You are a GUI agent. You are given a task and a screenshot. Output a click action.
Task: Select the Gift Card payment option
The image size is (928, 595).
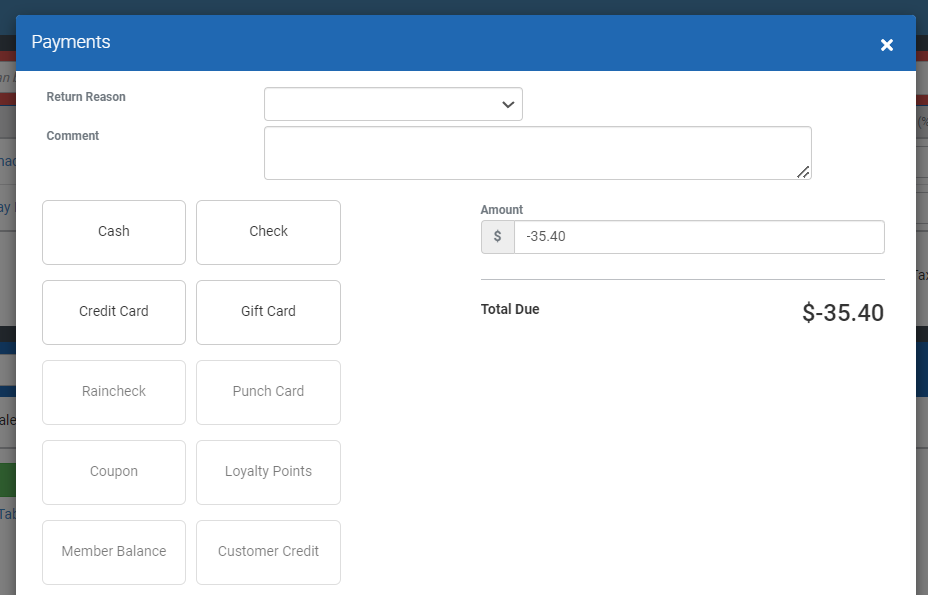(x=268, y=312)
